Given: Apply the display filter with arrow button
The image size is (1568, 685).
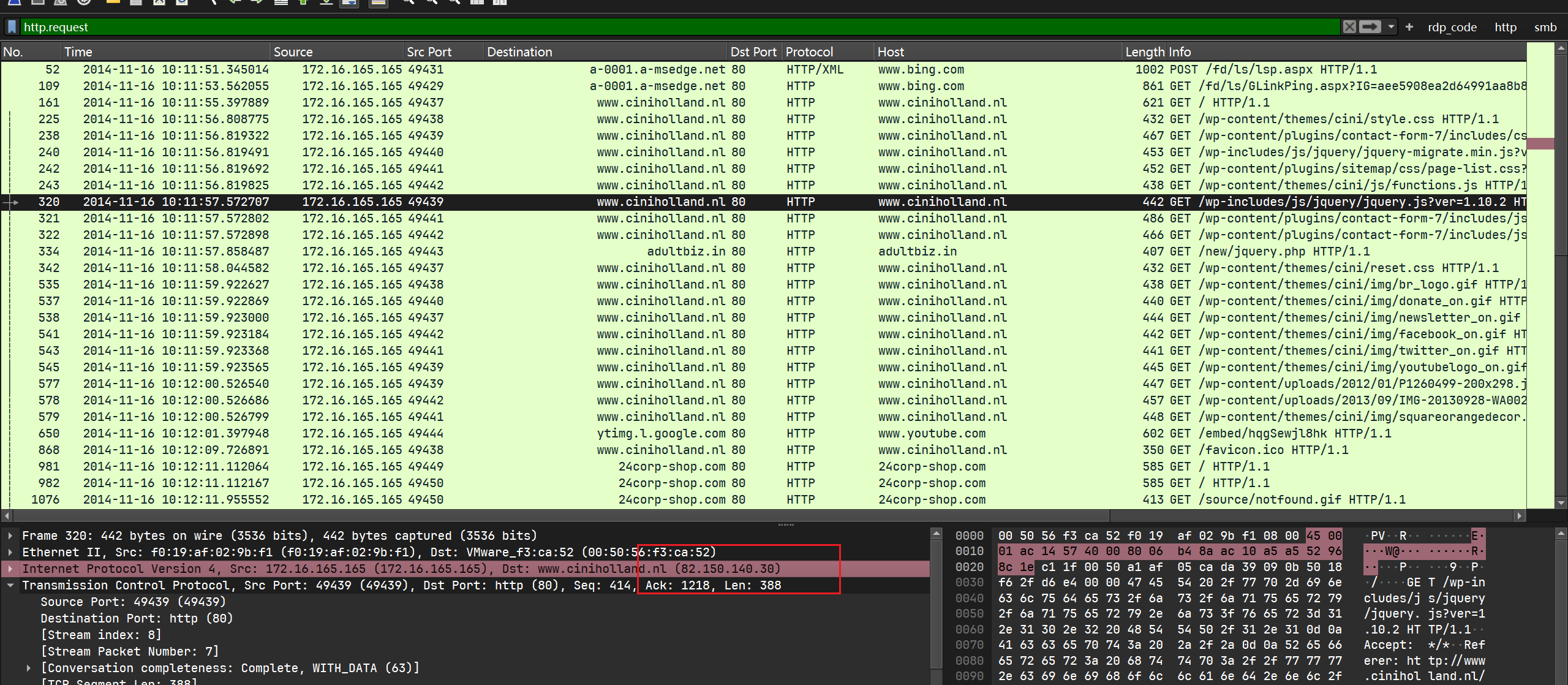Looking at the screenshot, I should [1370, 27].
